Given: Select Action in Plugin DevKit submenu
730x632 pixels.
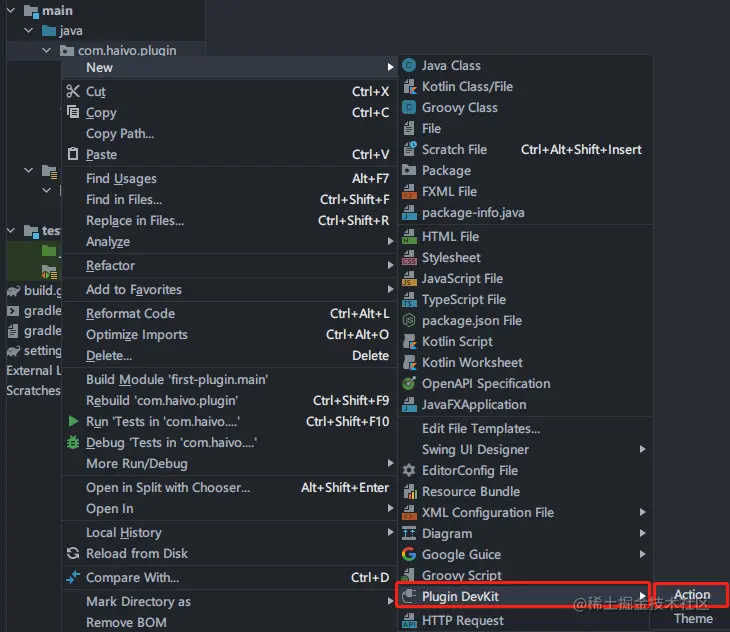Looking at the screenshot, I should coord(692,595).
